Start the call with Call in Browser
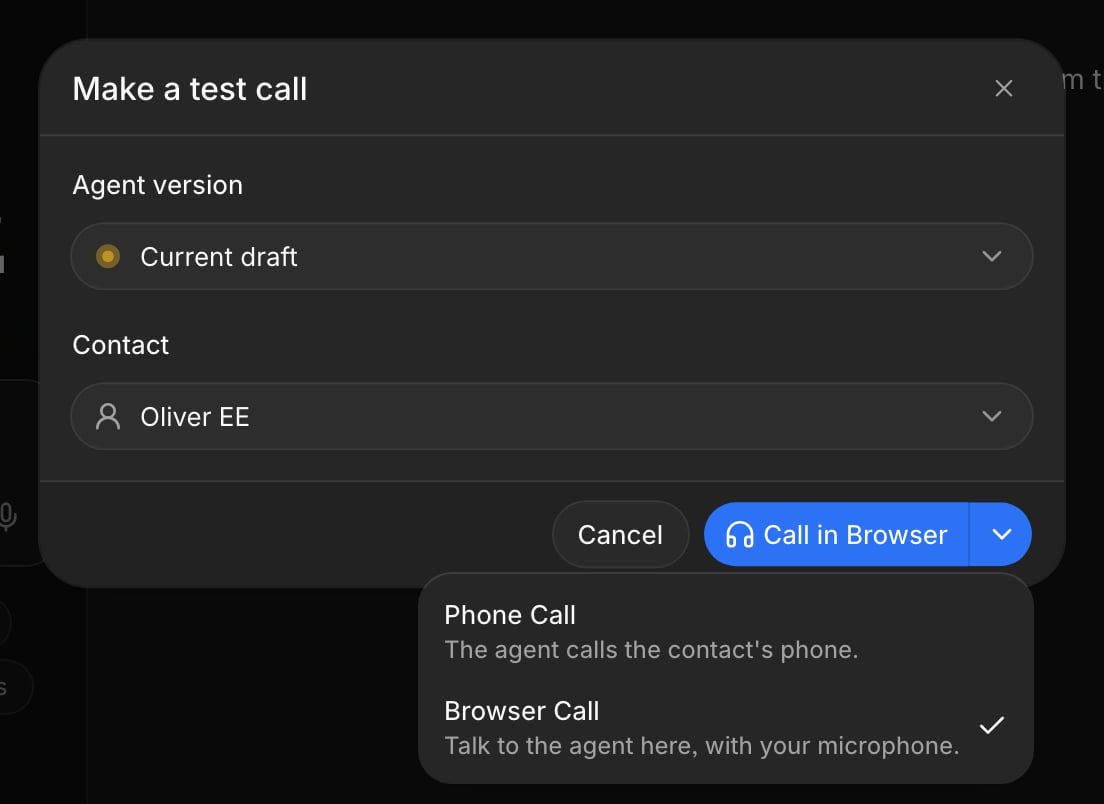The width and height of the screenshot is (1104, 804). point(836,534)
